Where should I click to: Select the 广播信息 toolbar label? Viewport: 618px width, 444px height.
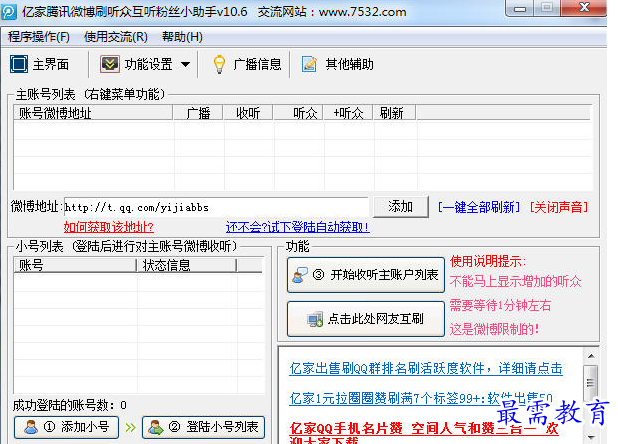coord(257,64)
